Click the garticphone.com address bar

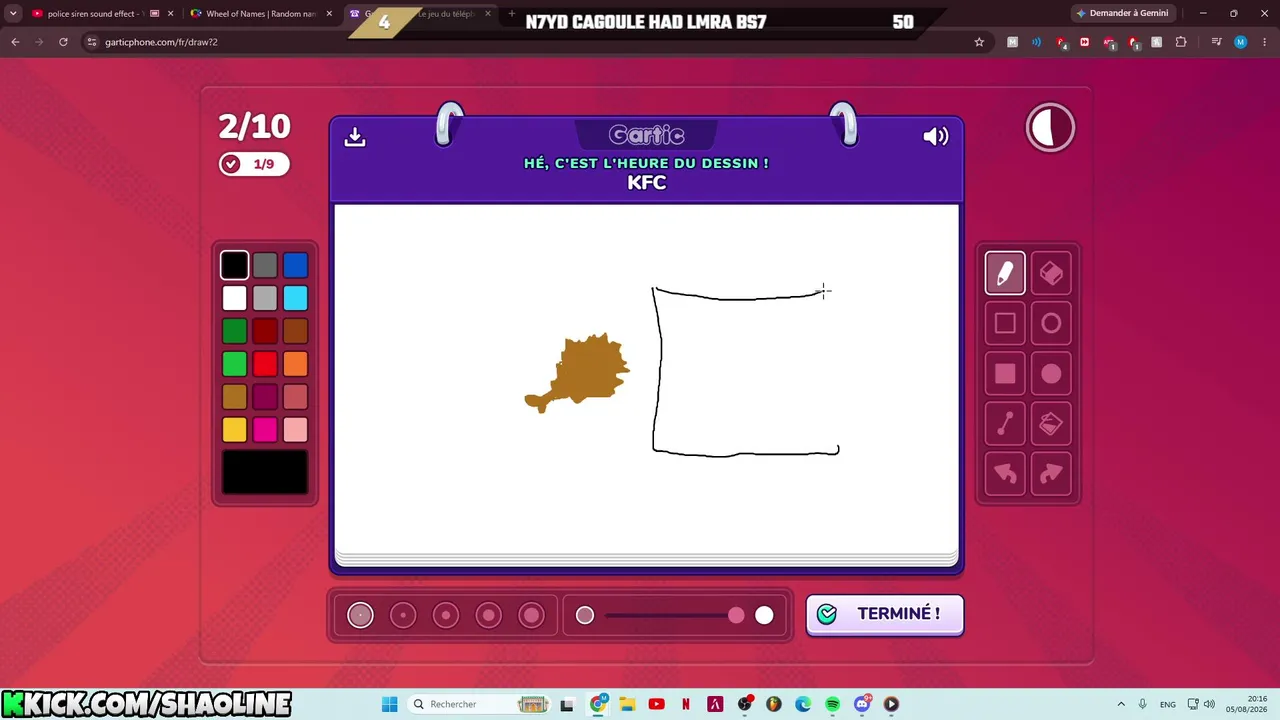(x=528, y=42)
